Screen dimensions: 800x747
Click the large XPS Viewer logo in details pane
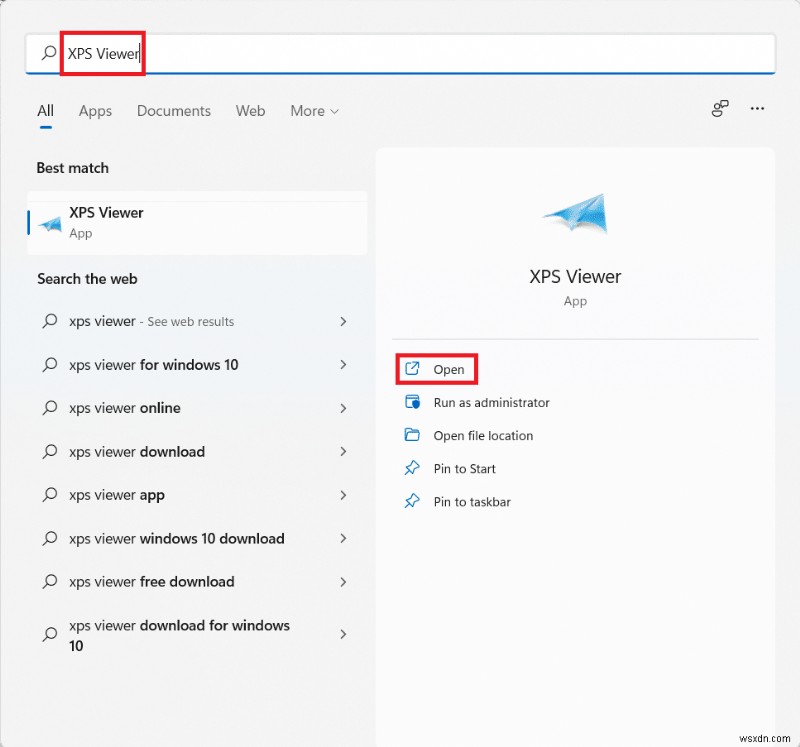click(576, 213)
